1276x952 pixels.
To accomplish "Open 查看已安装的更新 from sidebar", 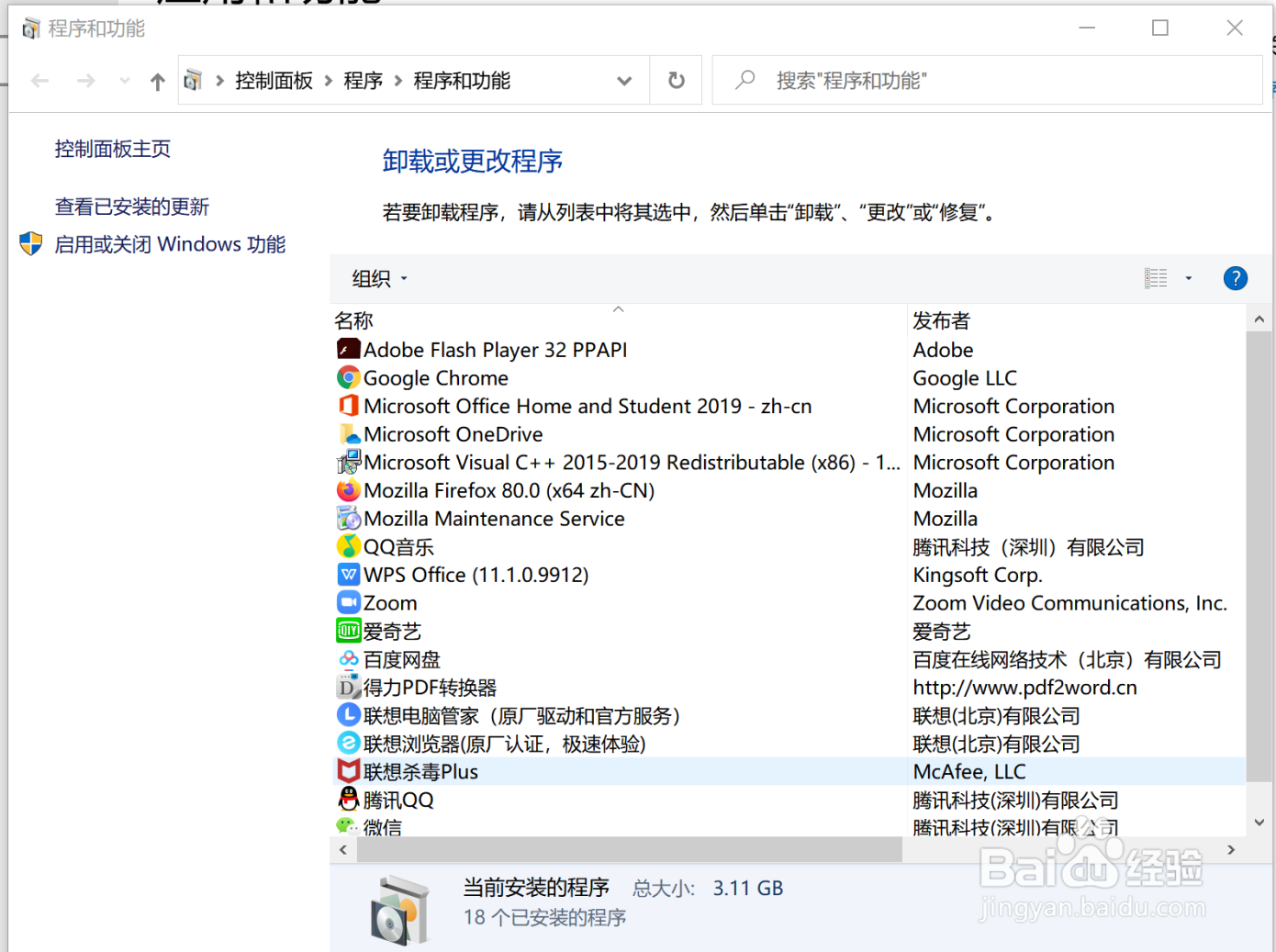I will [131, 207].
